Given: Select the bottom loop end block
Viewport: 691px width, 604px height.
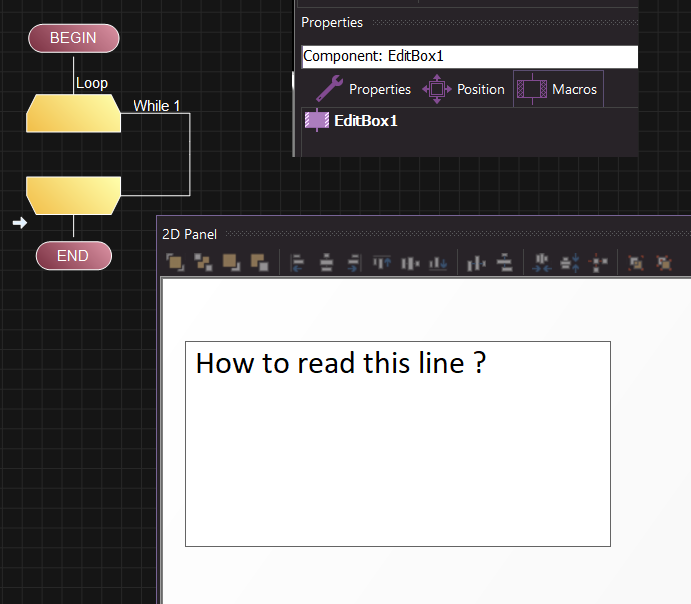Looking at the screenshot, I should click(x=74, y=196).
